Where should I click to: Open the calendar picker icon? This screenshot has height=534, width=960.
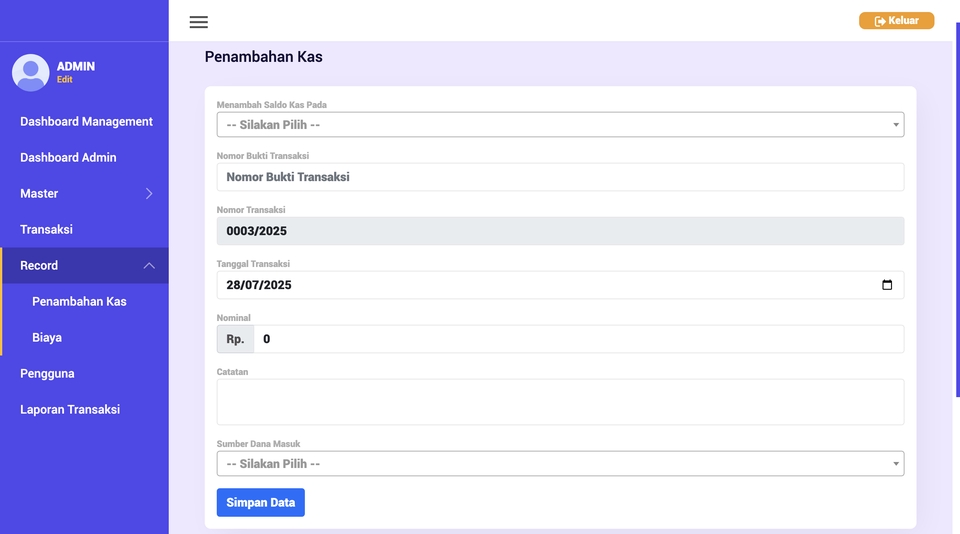887,285
